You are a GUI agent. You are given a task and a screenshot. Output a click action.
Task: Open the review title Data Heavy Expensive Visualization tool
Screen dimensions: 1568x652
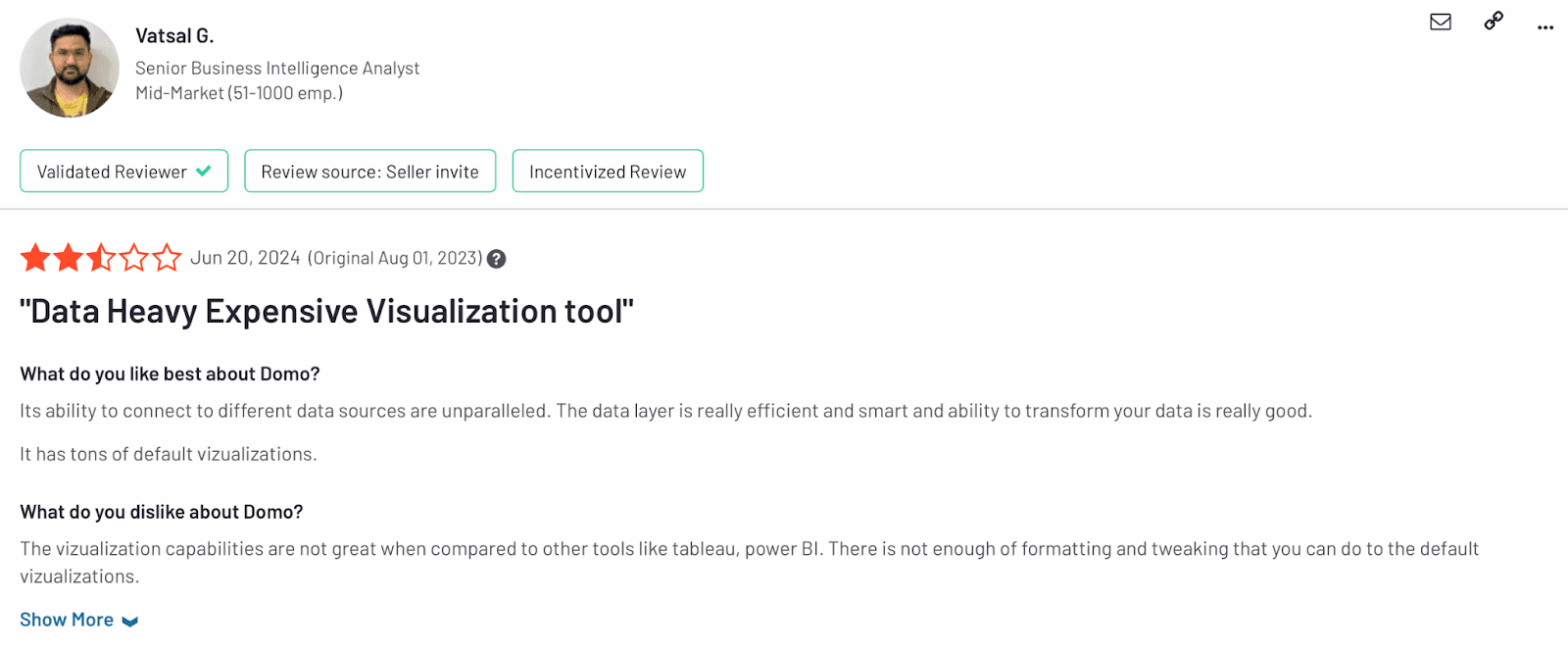pyautogui.click(x=327, y=312)
